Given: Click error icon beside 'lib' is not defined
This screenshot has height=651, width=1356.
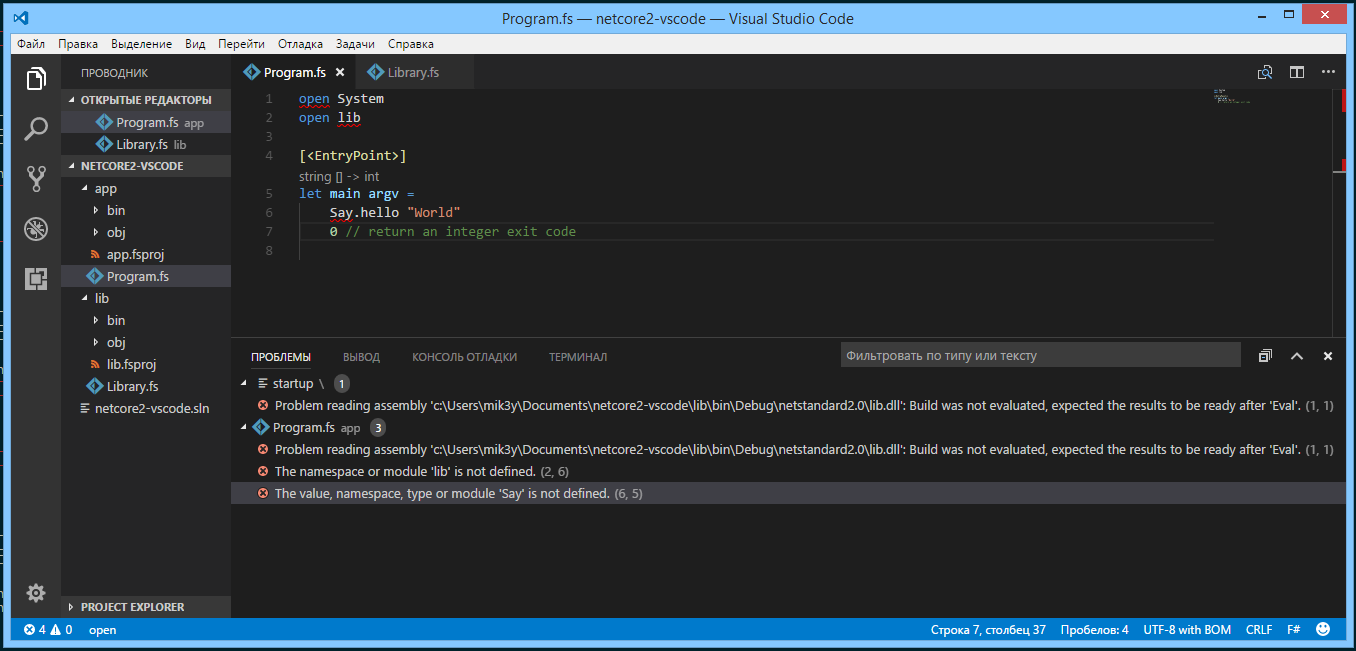Looking at the screenshot, I should [x=263, y=471].
